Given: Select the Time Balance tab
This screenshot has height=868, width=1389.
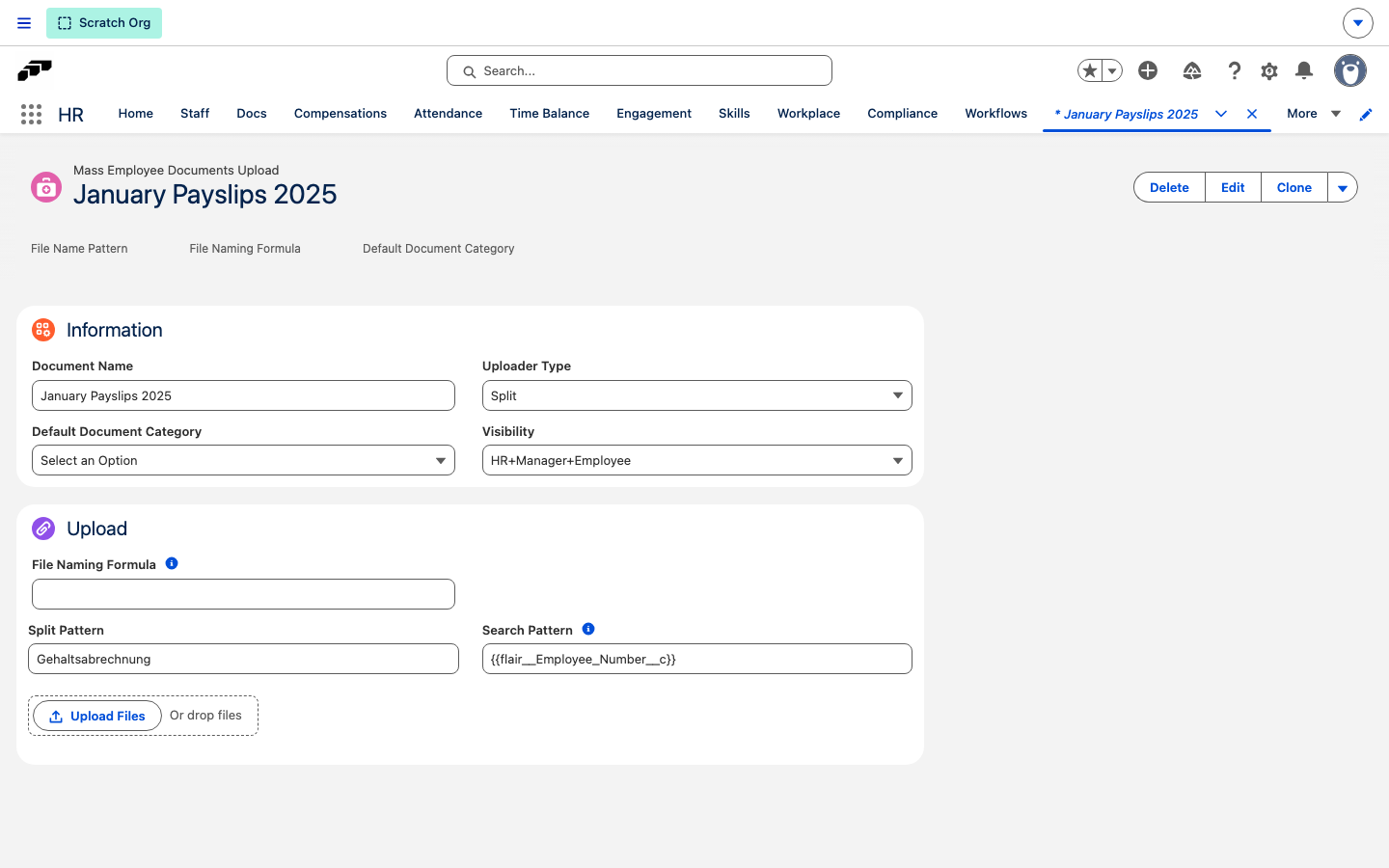Looking at the screenshot, I should point(550,114).
